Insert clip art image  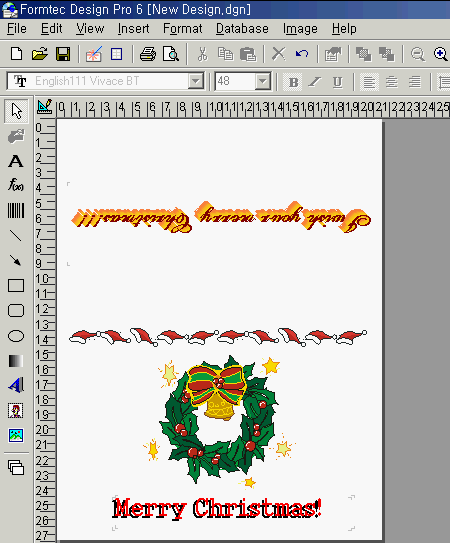(16, 410)
